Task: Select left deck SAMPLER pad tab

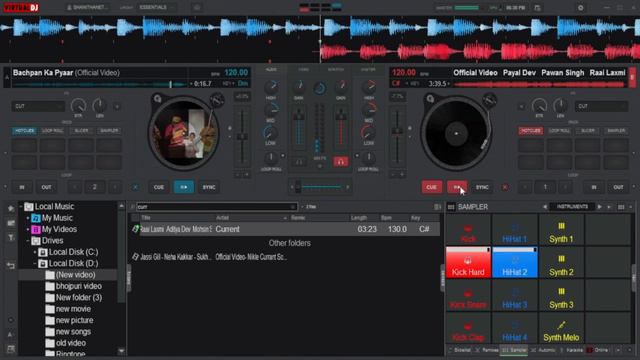Action: [109, 131]
